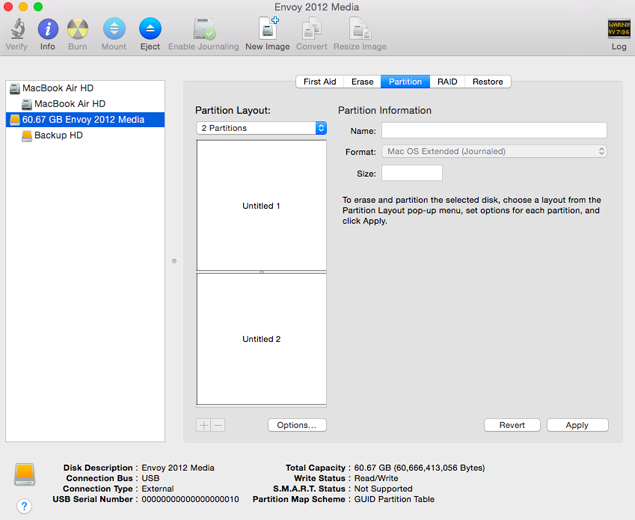635x520 pixels.
Task: Click the Resize Image icon
Action: point(360,29)
